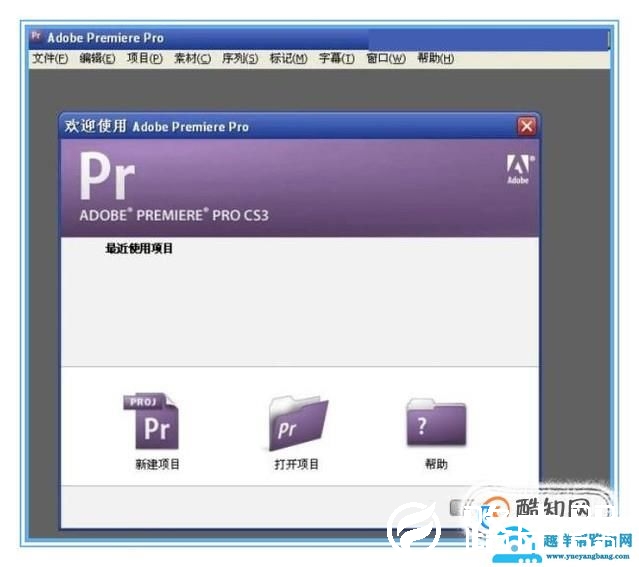Open the 标记(M) menu
Viewport: 639px width, 567px height.
(289, 58)
